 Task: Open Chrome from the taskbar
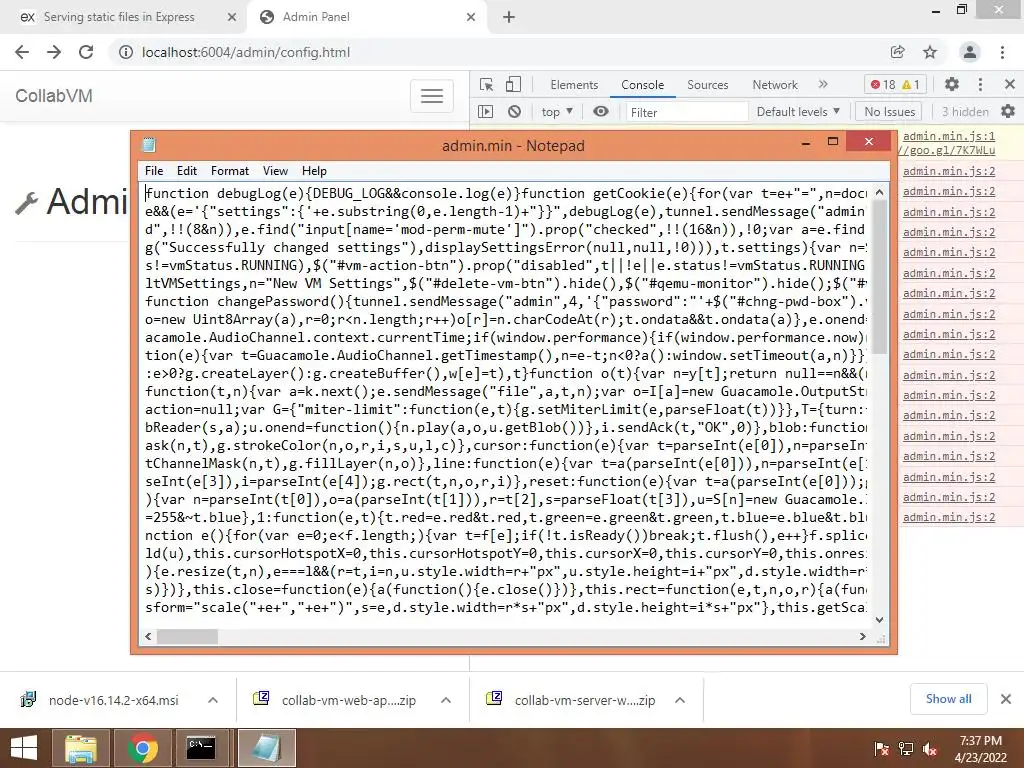tap(143, 748)
